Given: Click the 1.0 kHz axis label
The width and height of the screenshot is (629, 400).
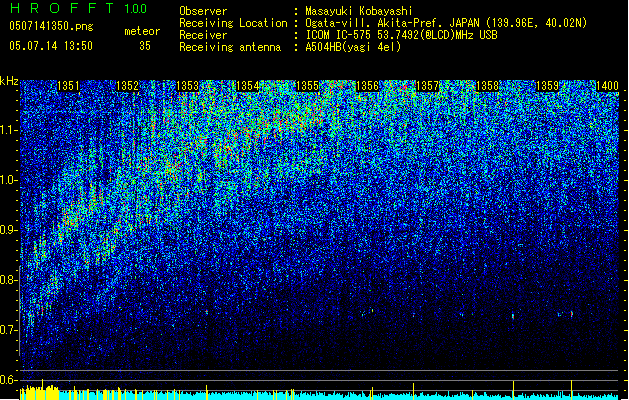Looking at the screenshot, I should click(x=9, y=180).
